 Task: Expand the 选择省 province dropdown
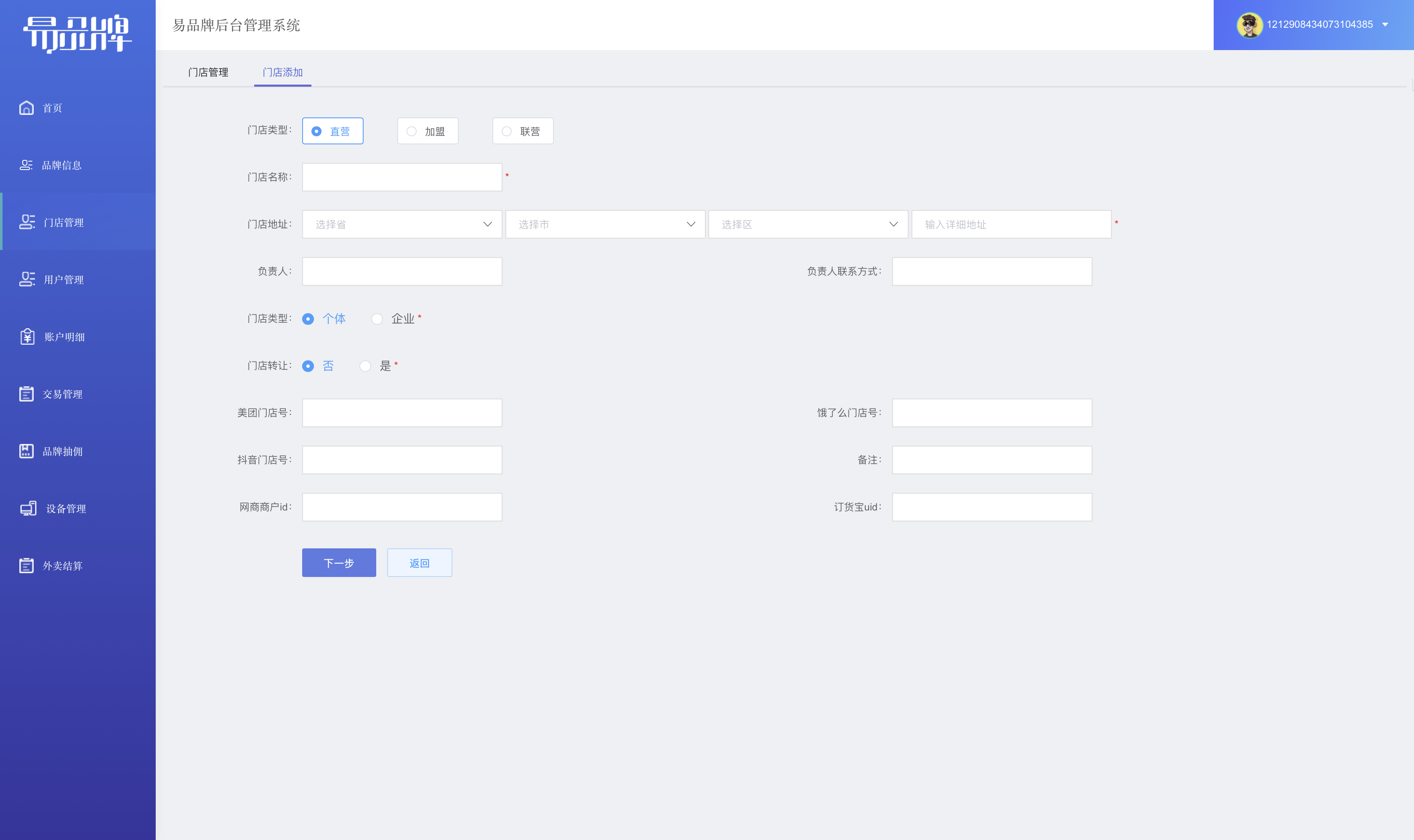(402, 224)
